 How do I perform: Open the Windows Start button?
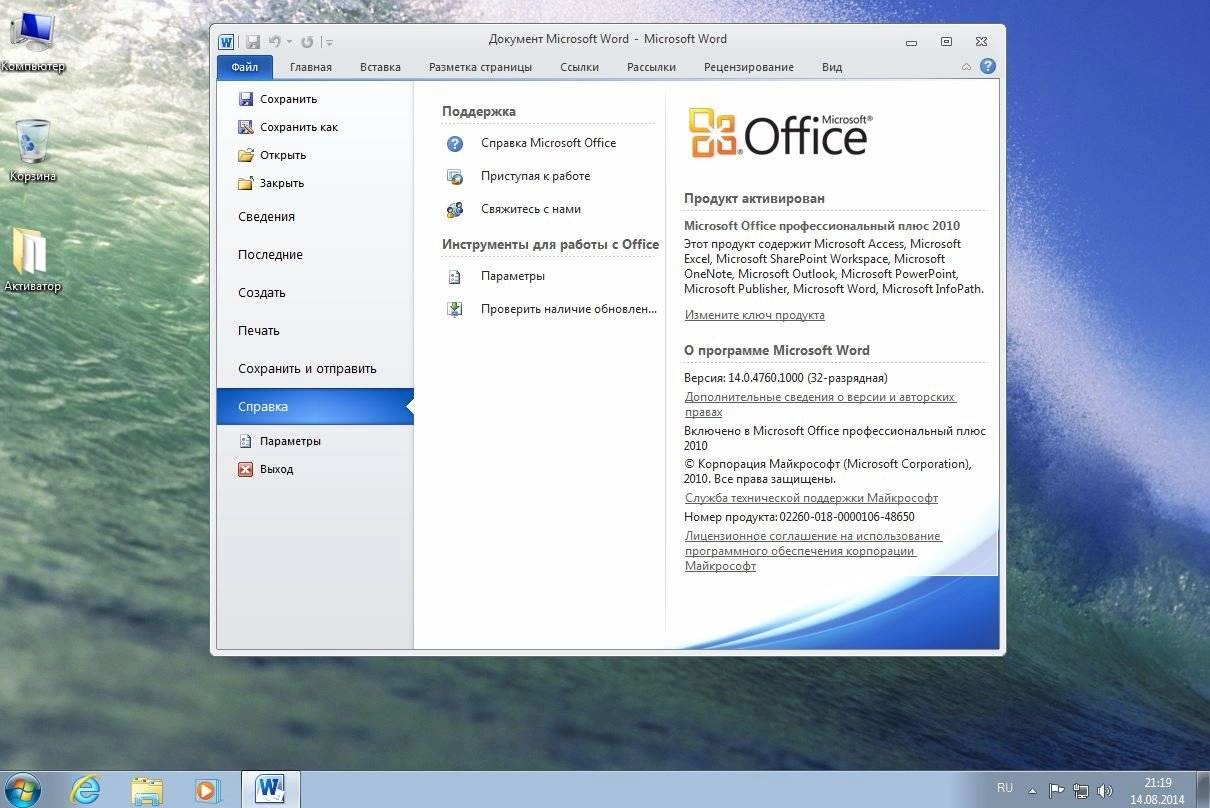click(22, 789)
